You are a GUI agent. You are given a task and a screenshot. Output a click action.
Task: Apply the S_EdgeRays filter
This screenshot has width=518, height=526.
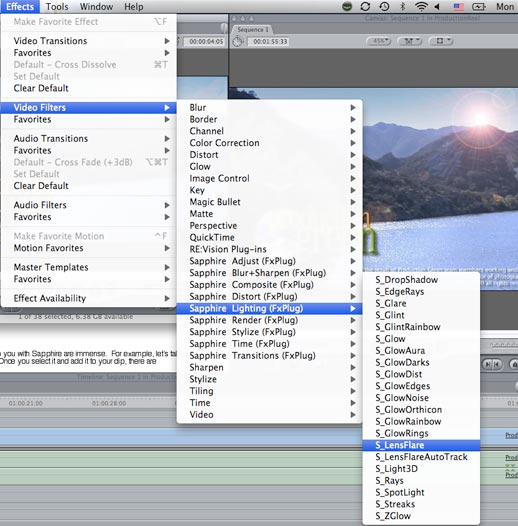click(x=421, y=292)
